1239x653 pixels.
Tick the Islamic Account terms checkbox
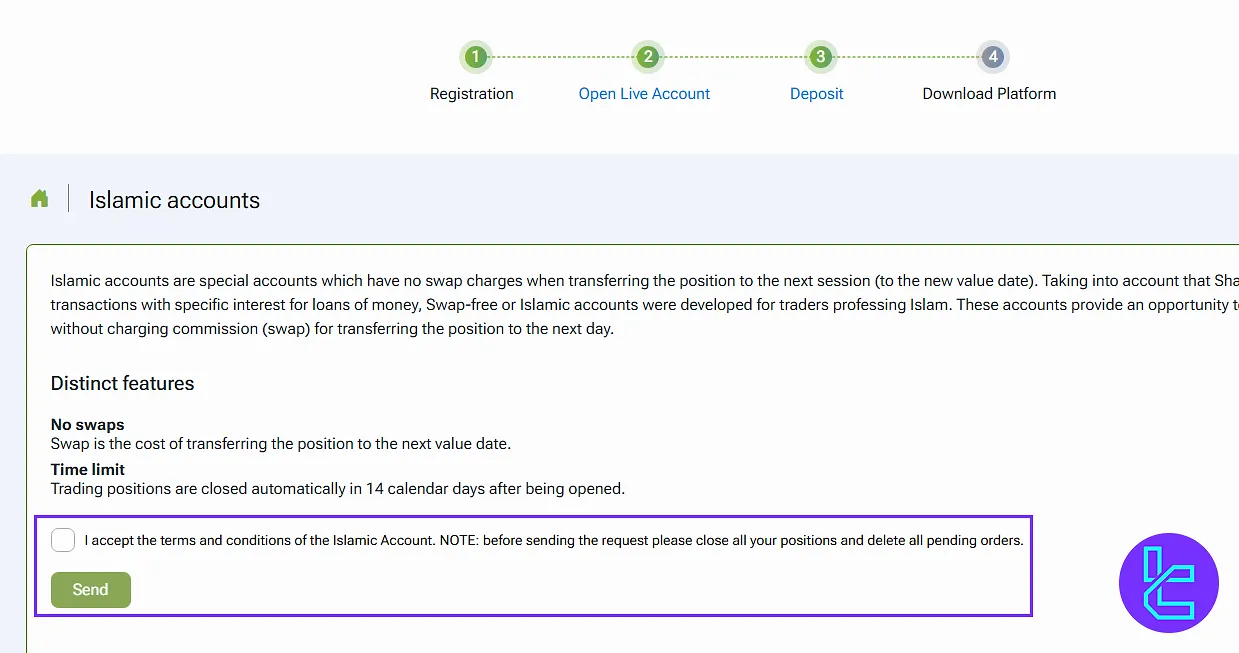[63, 540]
